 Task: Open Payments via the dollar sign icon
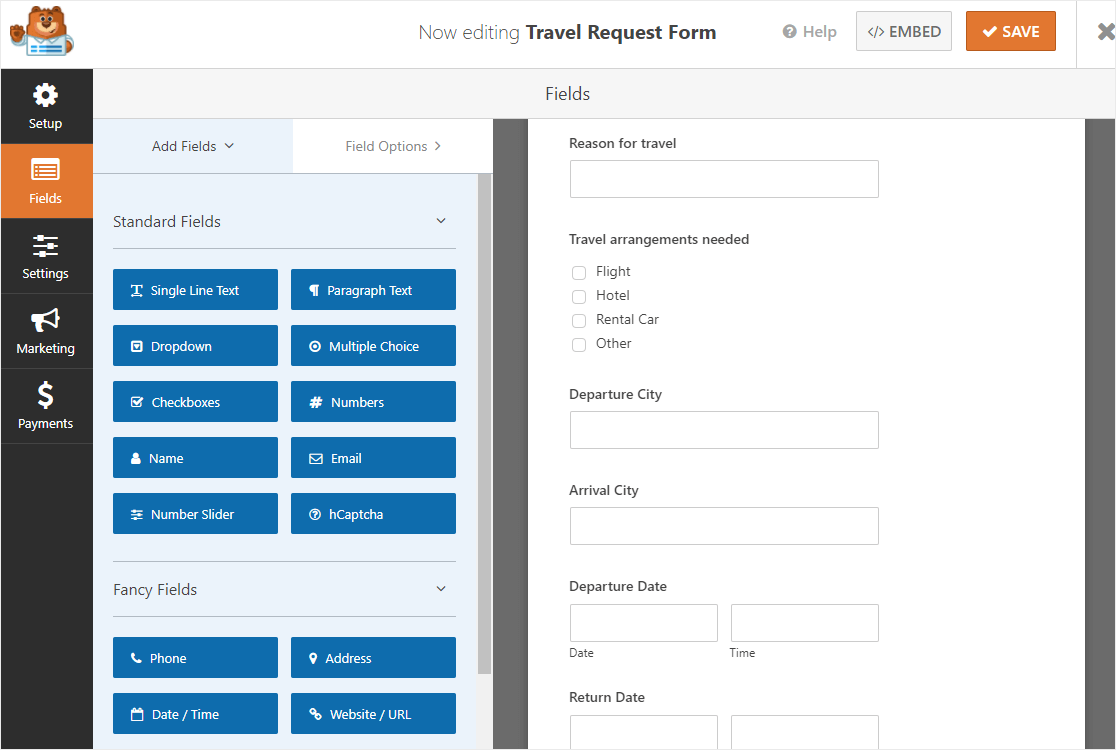[46, 395]
